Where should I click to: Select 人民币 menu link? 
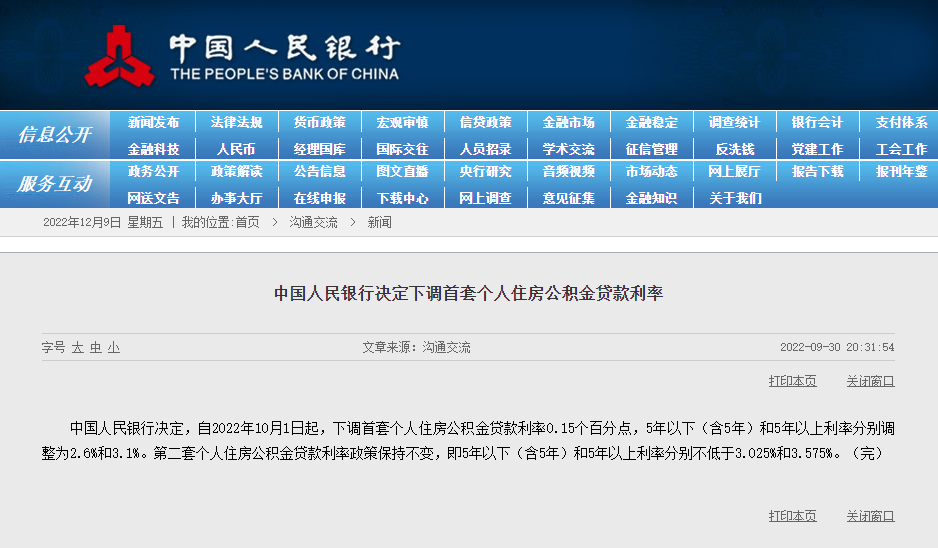pos(236,149)
